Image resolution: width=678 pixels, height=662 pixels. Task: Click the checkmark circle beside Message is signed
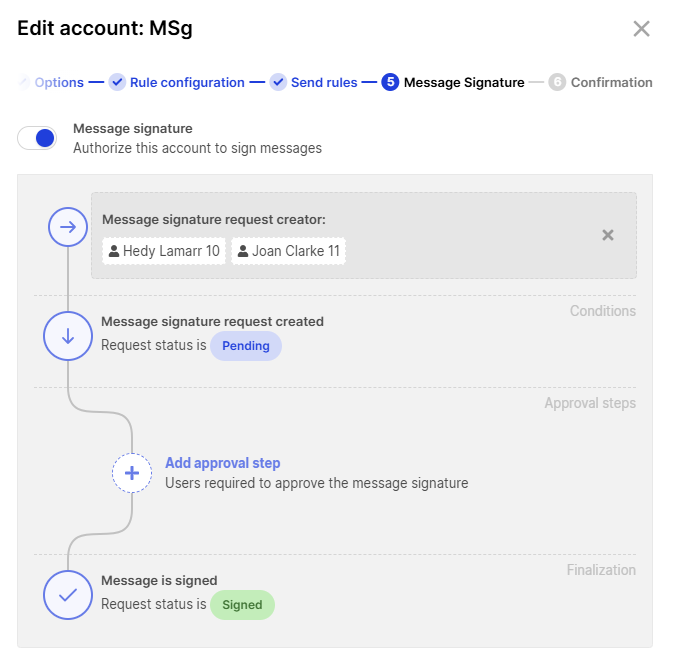[x=68, y=595]
